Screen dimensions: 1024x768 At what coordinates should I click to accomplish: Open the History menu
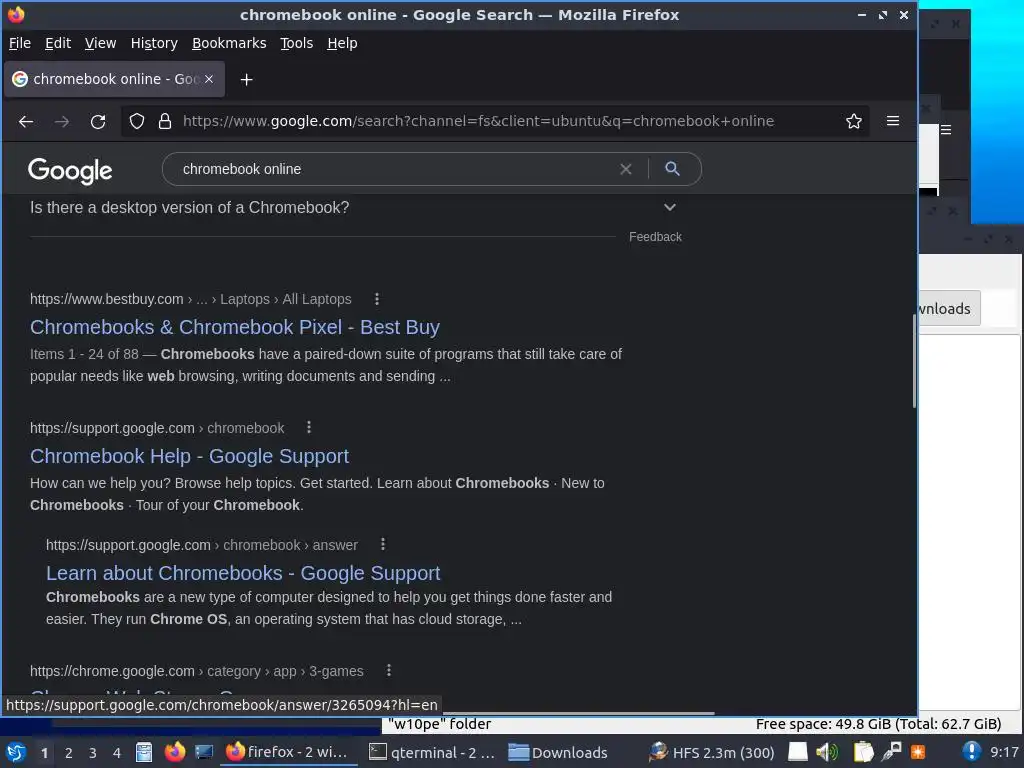(x=154, y=43)
